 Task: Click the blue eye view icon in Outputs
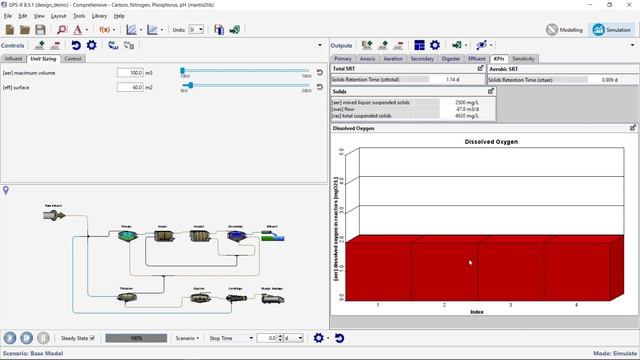click(x=482, y=45)
